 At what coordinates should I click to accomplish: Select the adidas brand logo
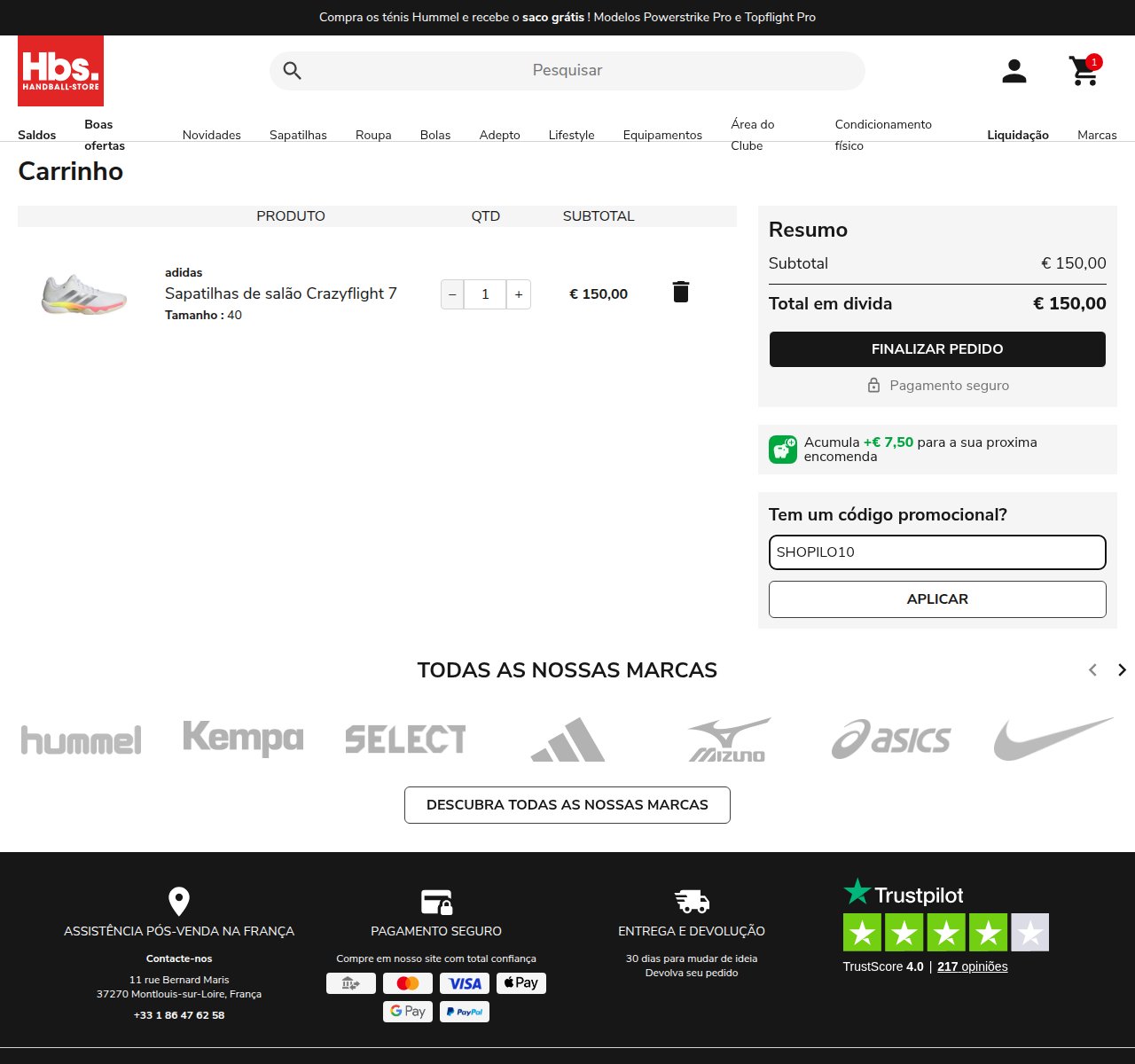567,739
